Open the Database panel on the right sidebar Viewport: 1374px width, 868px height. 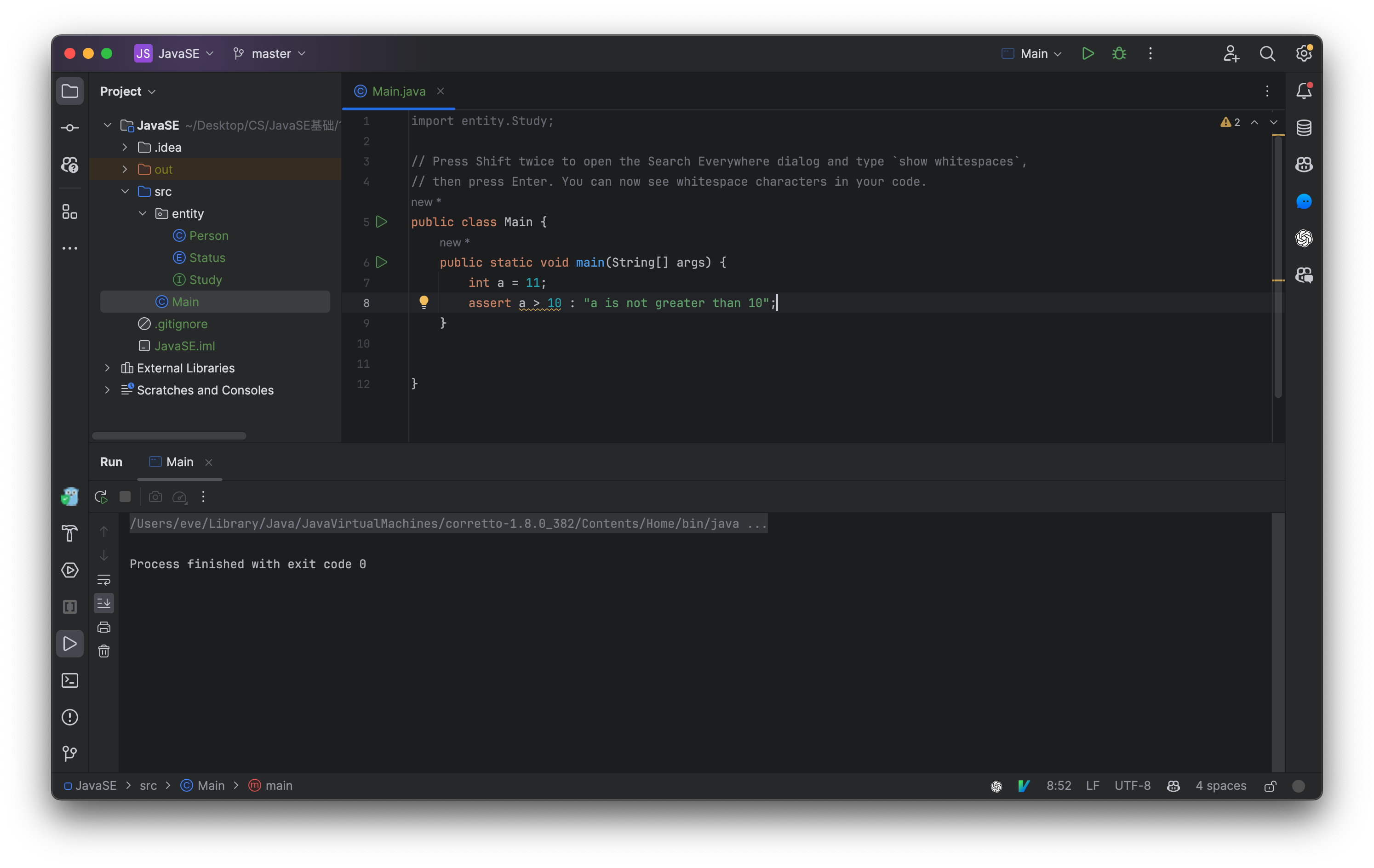tap(1304, 127)
